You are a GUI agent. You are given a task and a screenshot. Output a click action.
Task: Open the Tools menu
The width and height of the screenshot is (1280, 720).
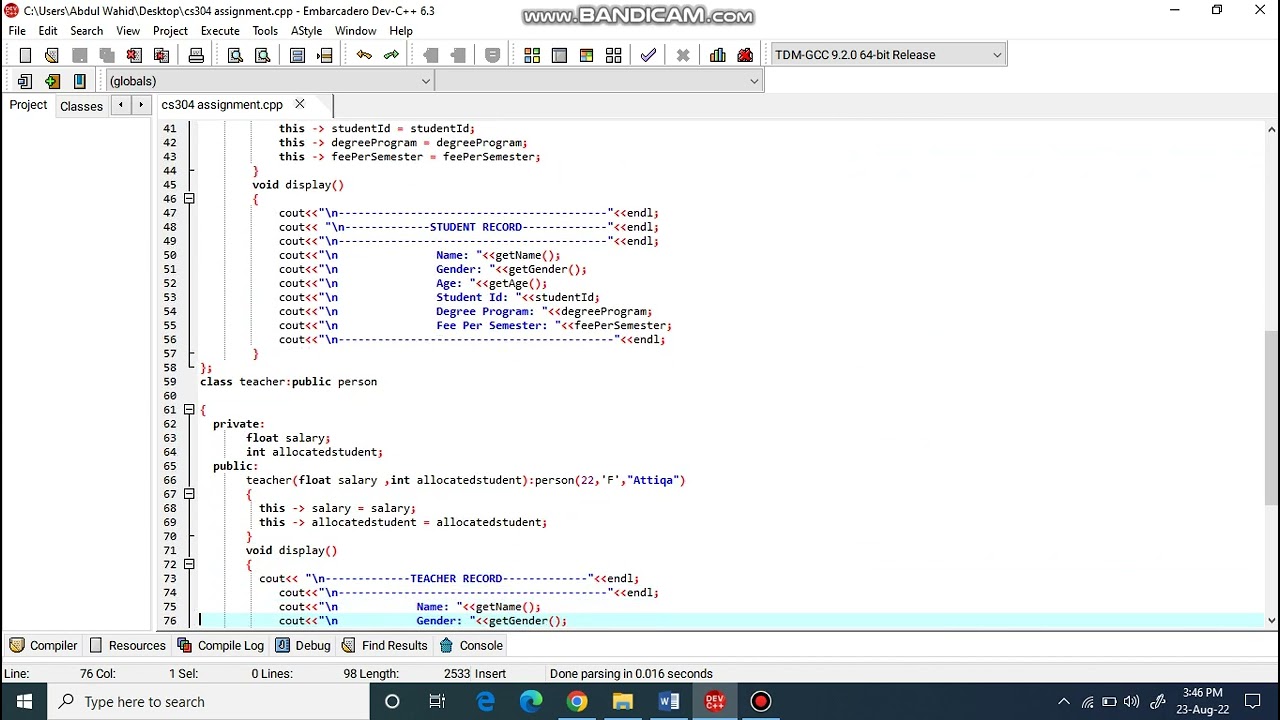pos(265,31)
